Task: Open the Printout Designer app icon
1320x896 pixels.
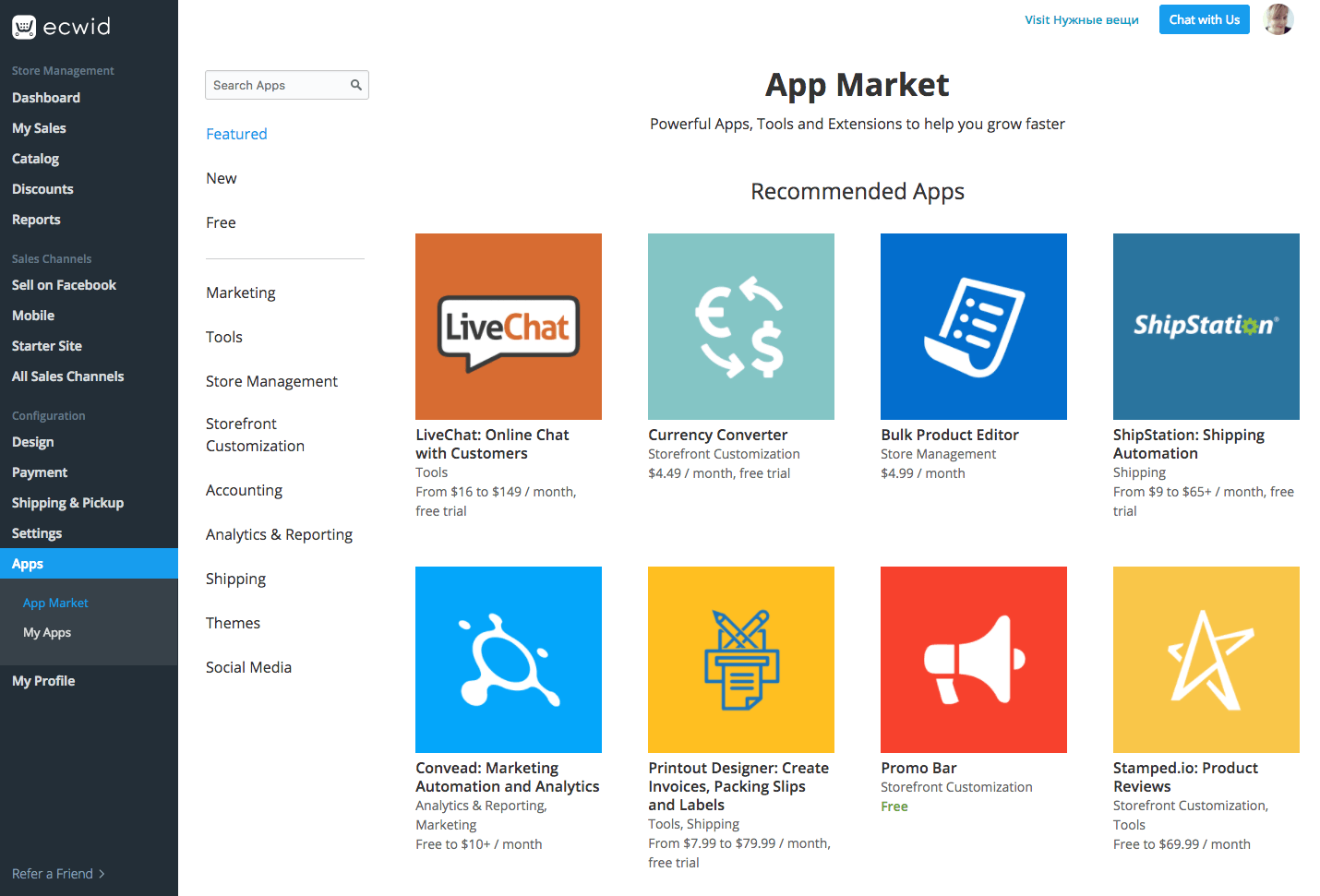Action: click(741, 660)
